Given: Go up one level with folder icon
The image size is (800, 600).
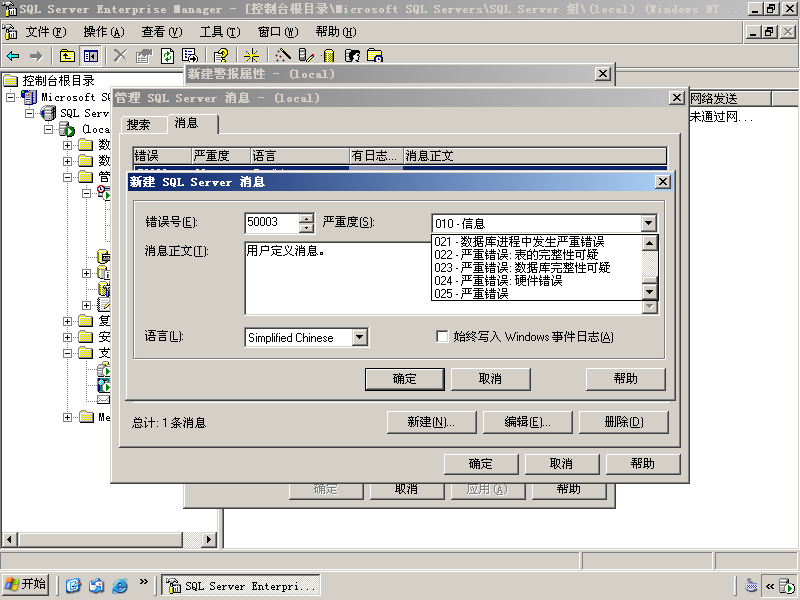Looking at the screenshot, I should pyautogui.click(x=67, y=56).
